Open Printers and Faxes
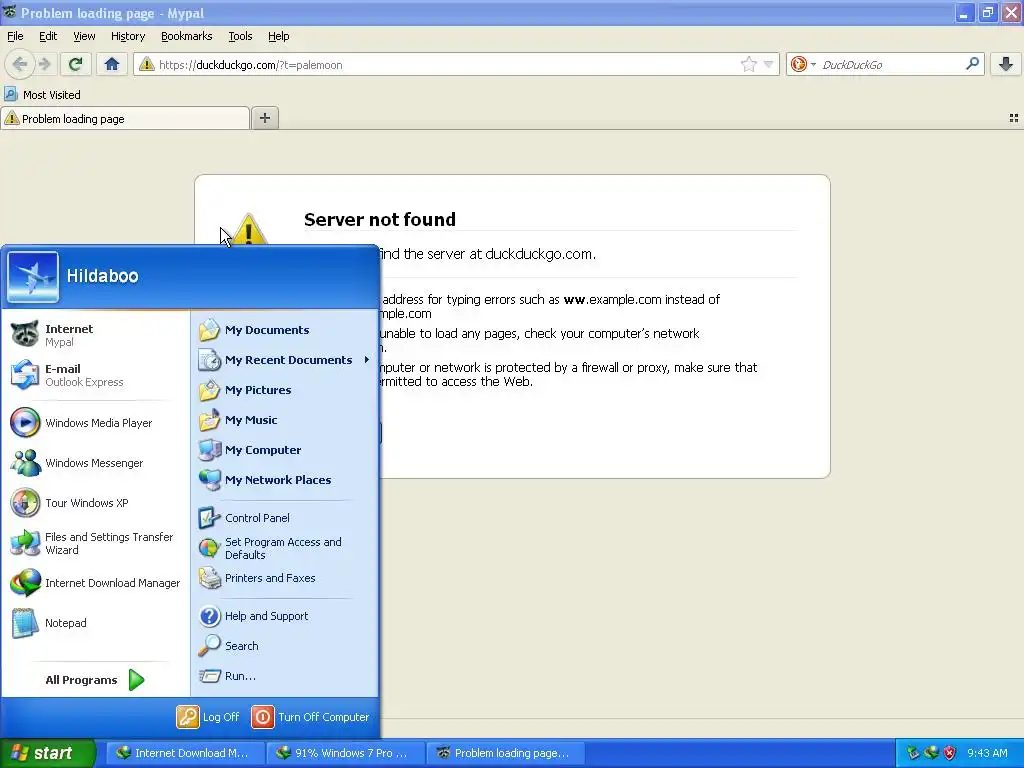Image resolution: width=1024 pixels, height=768 pixels. coord(285,578)
